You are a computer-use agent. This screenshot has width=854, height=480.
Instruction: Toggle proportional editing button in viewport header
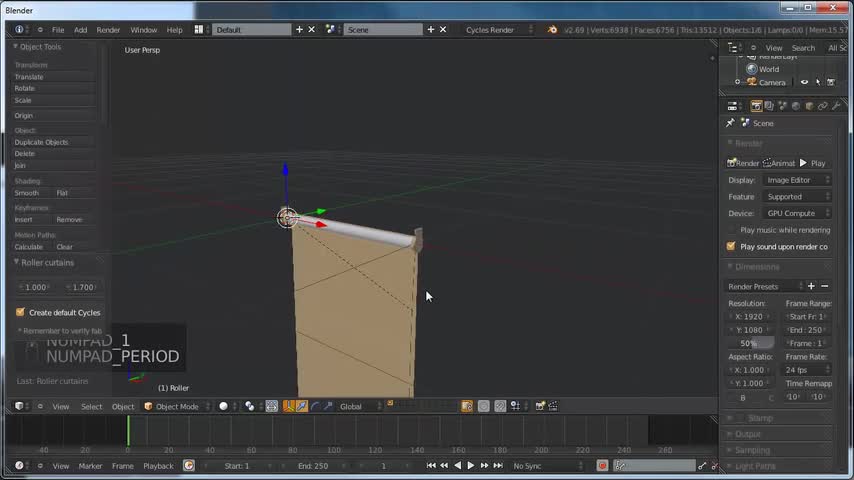tap(483, 406)
